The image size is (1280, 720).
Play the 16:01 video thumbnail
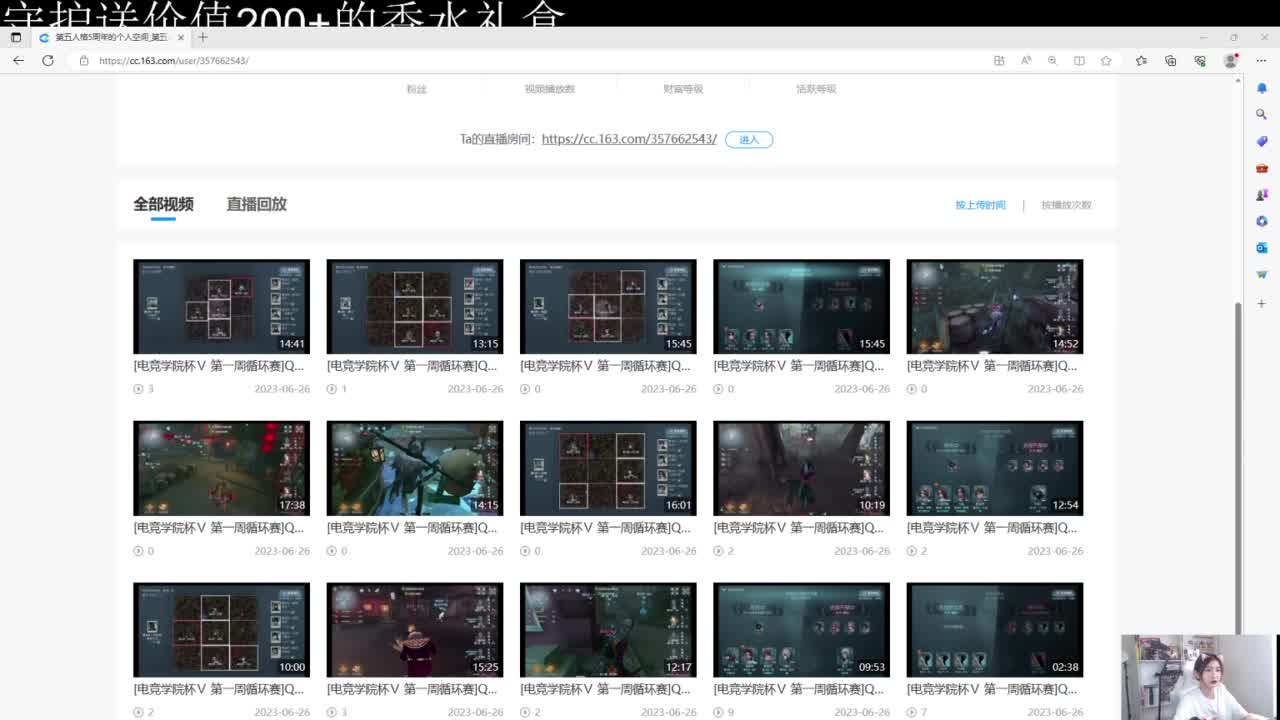608,468
